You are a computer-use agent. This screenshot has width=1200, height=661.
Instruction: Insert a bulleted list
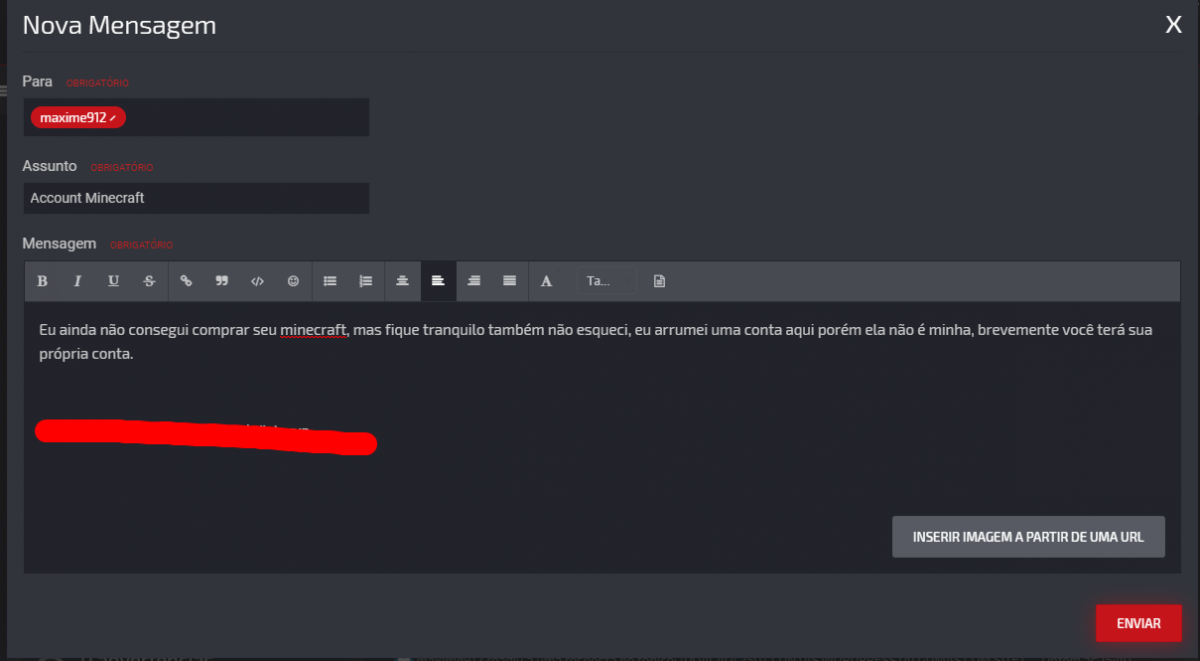330,281
